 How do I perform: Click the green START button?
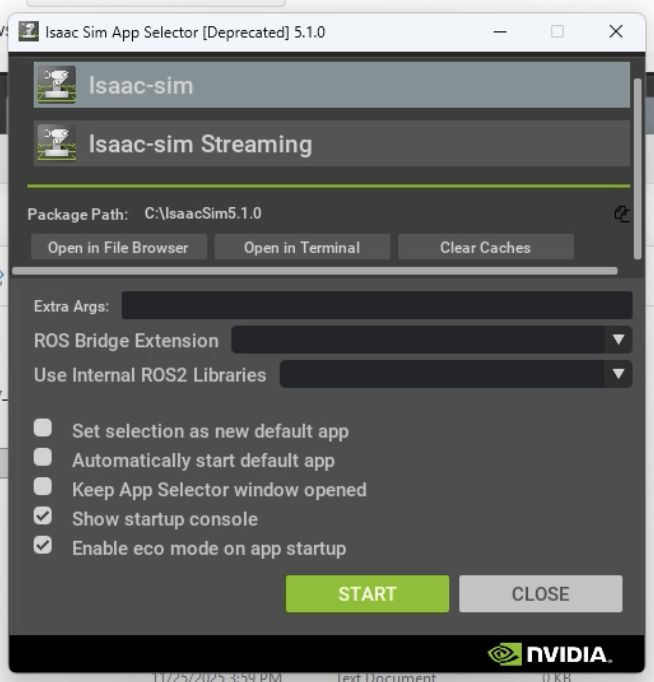coord(367,594)
